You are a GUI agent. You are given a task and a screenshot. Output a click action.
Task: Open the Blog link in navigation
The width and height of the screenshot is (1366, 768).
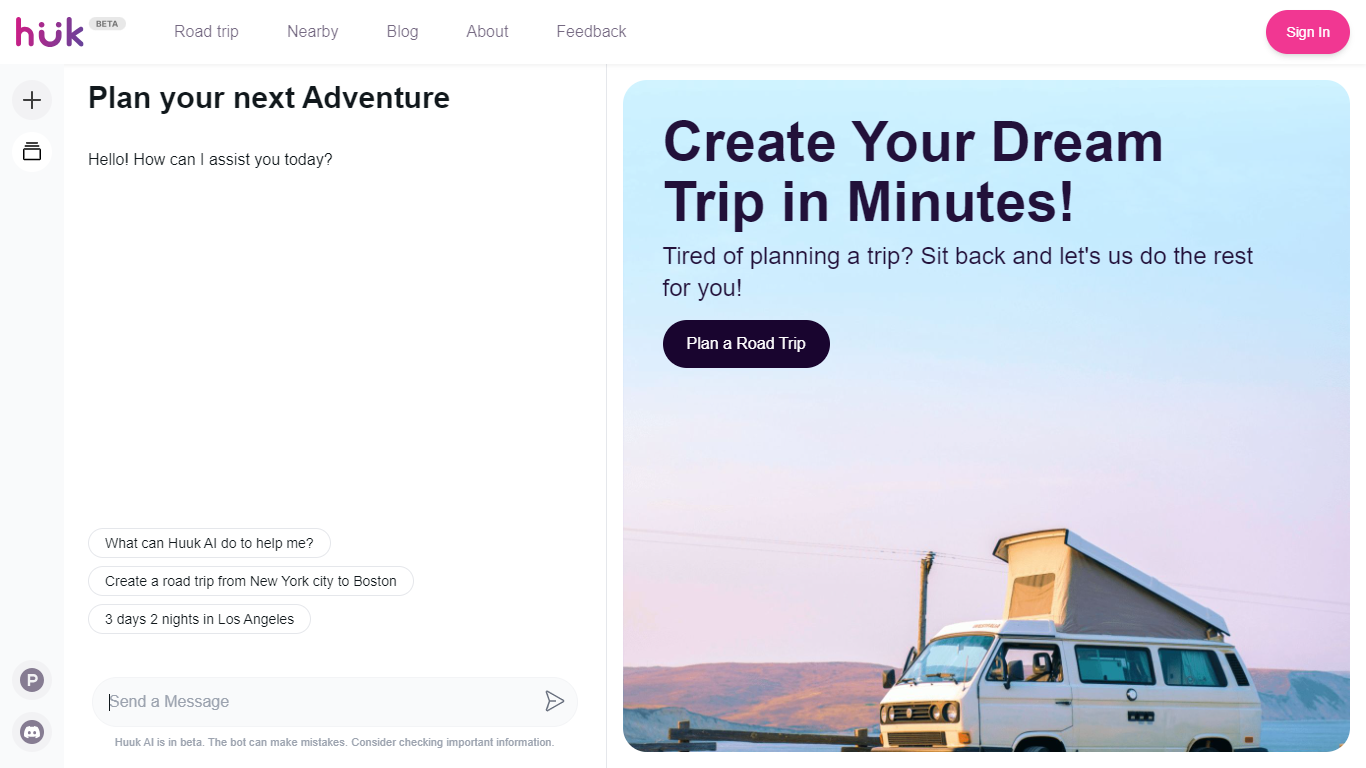(x=402, y=32)
